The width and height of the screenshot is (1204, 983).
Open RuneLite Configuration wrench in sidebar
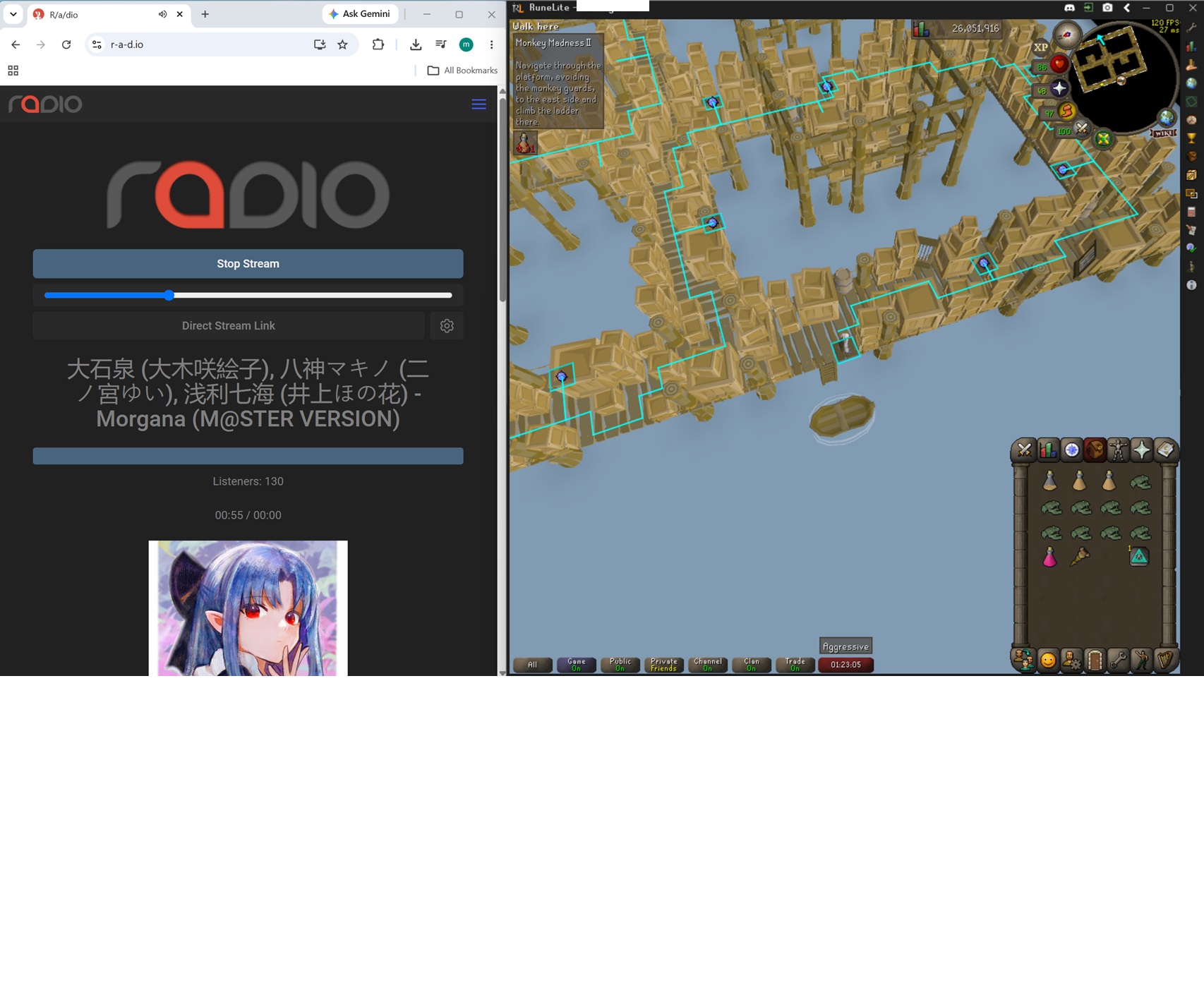coord(1191,28)
